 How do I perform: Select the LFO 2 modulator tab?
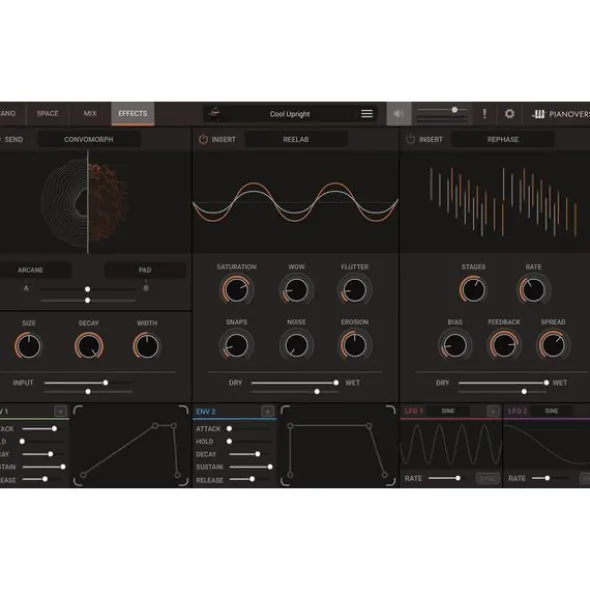pos(517,411)
